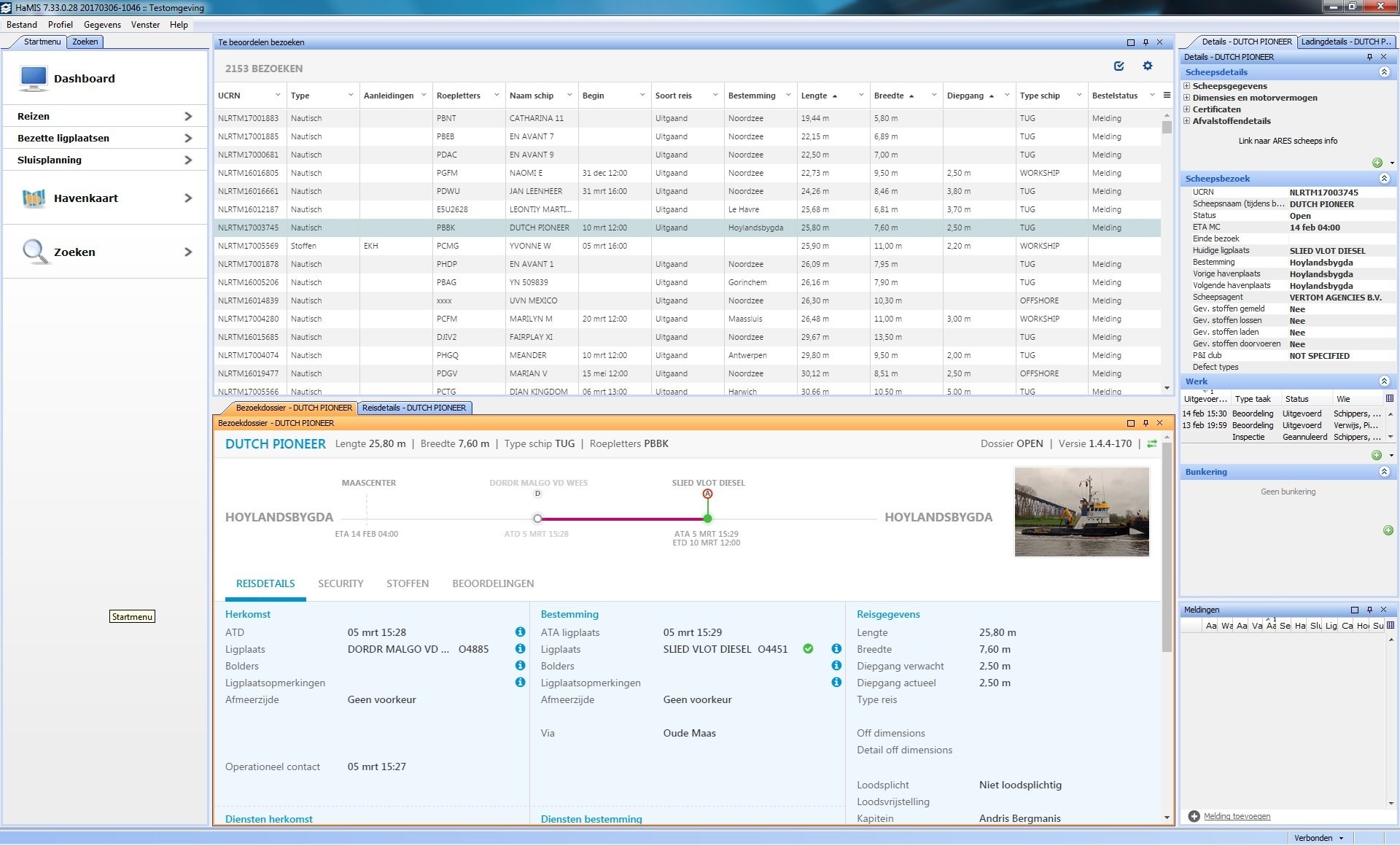Switch to the STOFFEN tab
Viewport: 1400px width, 846px height.
[x=407, y=584]
